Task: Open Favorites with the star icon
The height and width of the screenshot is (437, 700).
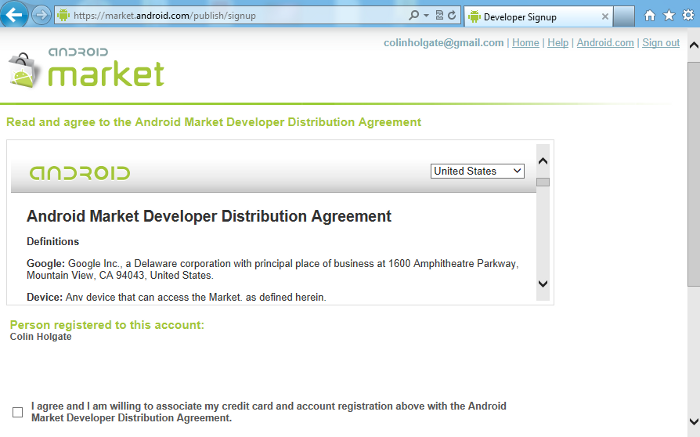Action: coord(669,16)
